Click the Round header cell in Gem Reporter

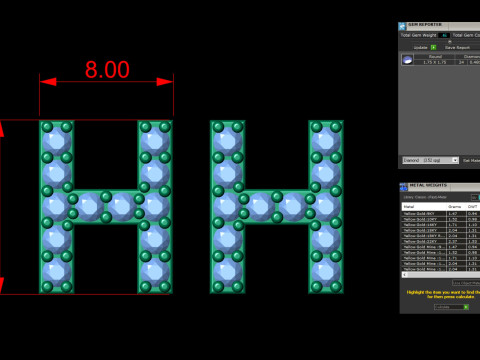click(x=435, y=56)
